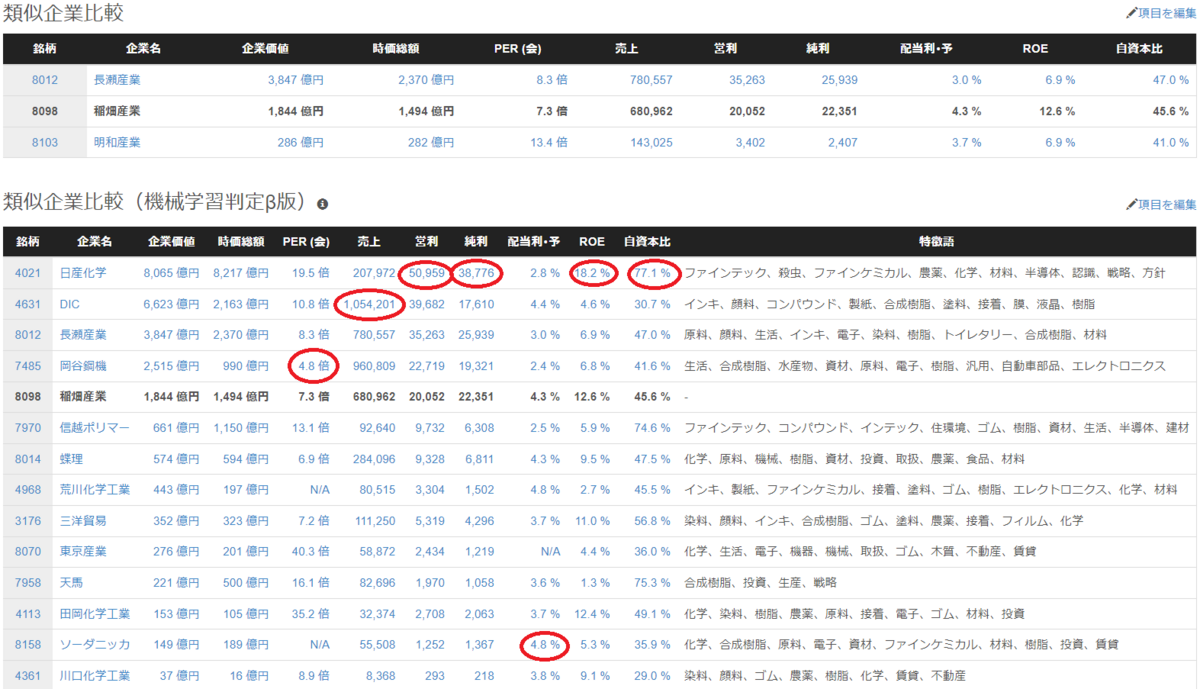Click 天馬 equity ratio 75.3 %

pyautogui.click(x=653, y=583)
